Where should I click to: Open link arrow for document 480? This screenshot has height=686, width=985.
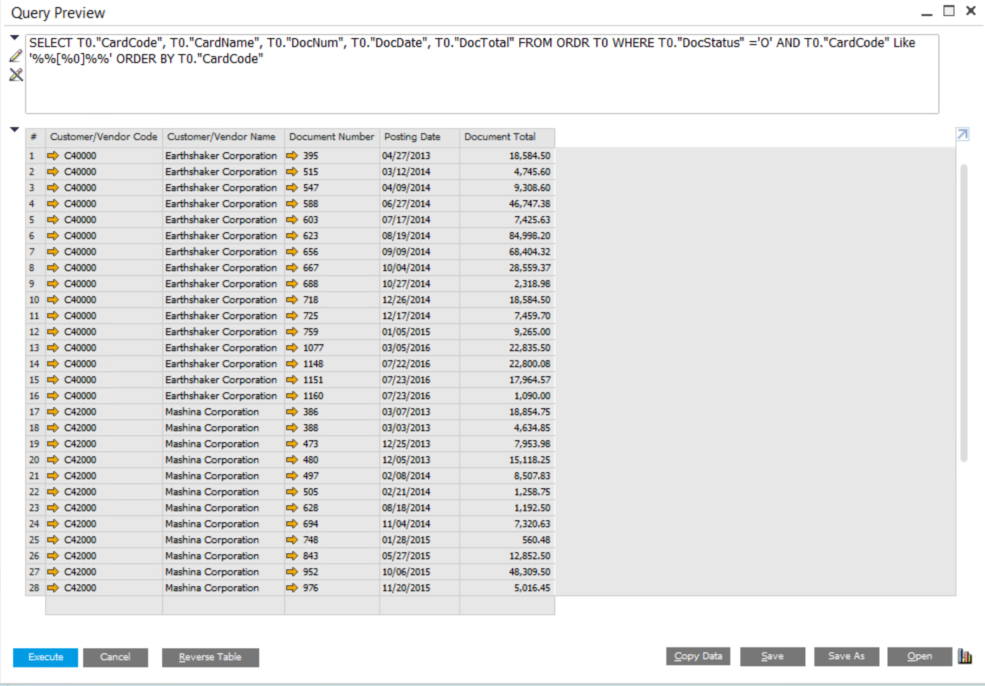pyautogui.click(x=291, y=460)
